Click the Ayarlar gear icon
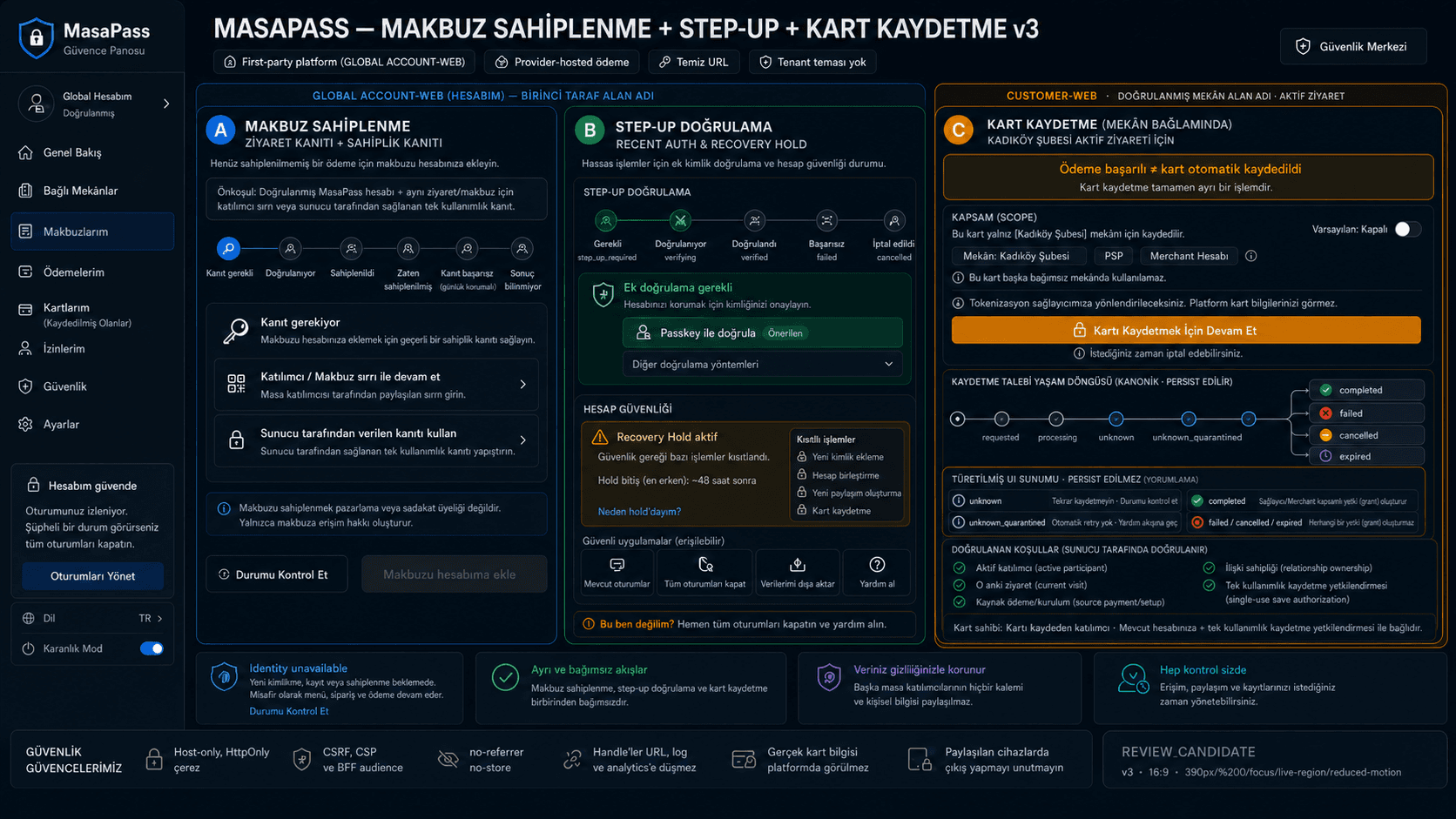1456x819 pixels. 25,425
